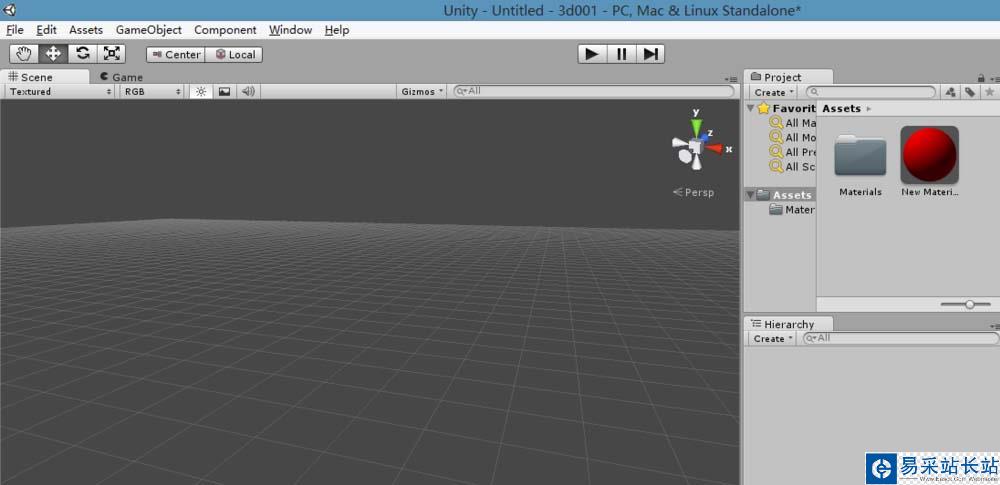Open the Hierarchy panel options menu
Image resolution: width=1000 pixels, height=485 pixels.
pos(994,326)
